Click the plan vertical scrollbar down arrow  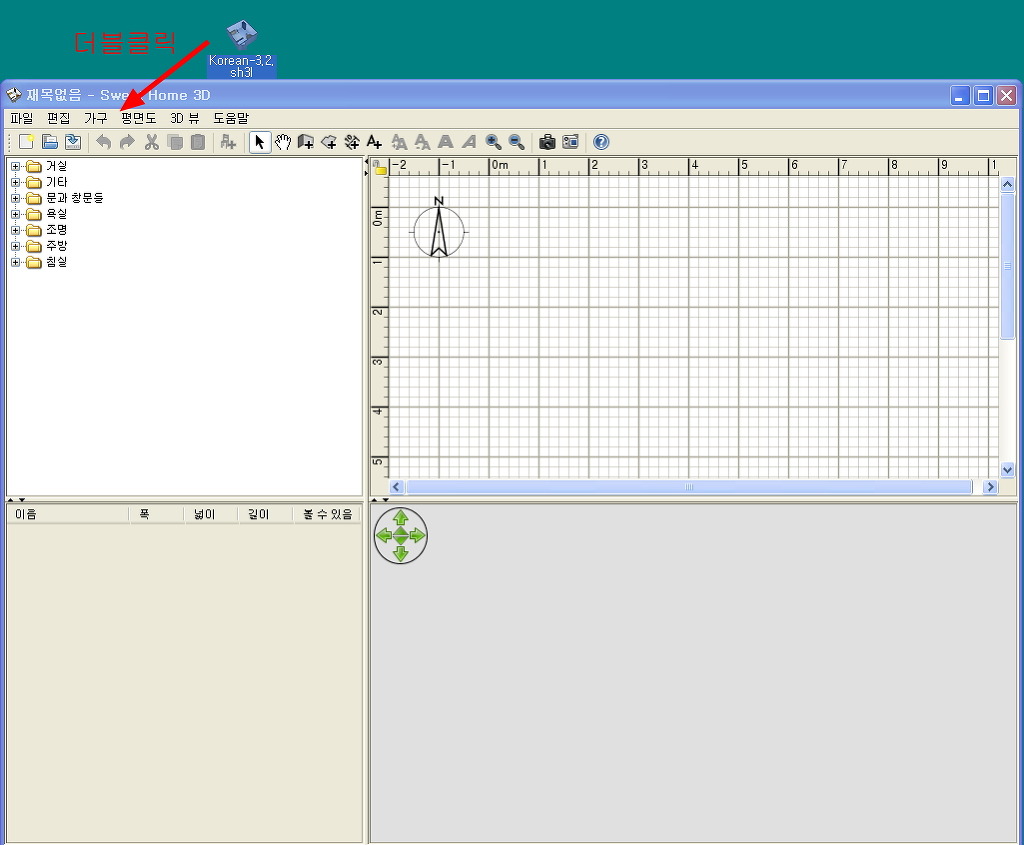1007,469
